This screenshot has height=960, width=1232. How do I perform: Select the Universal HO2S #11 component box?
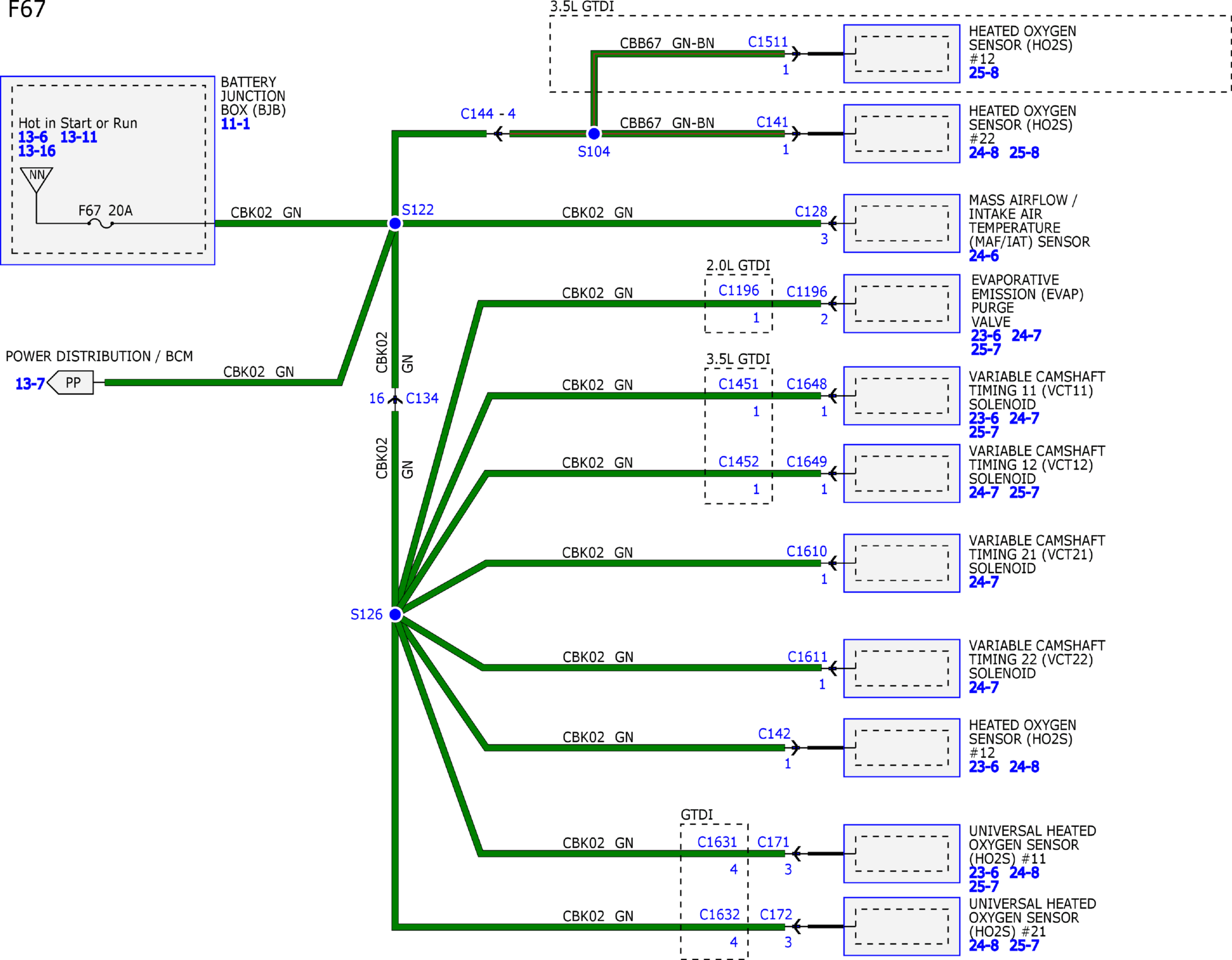902,854
